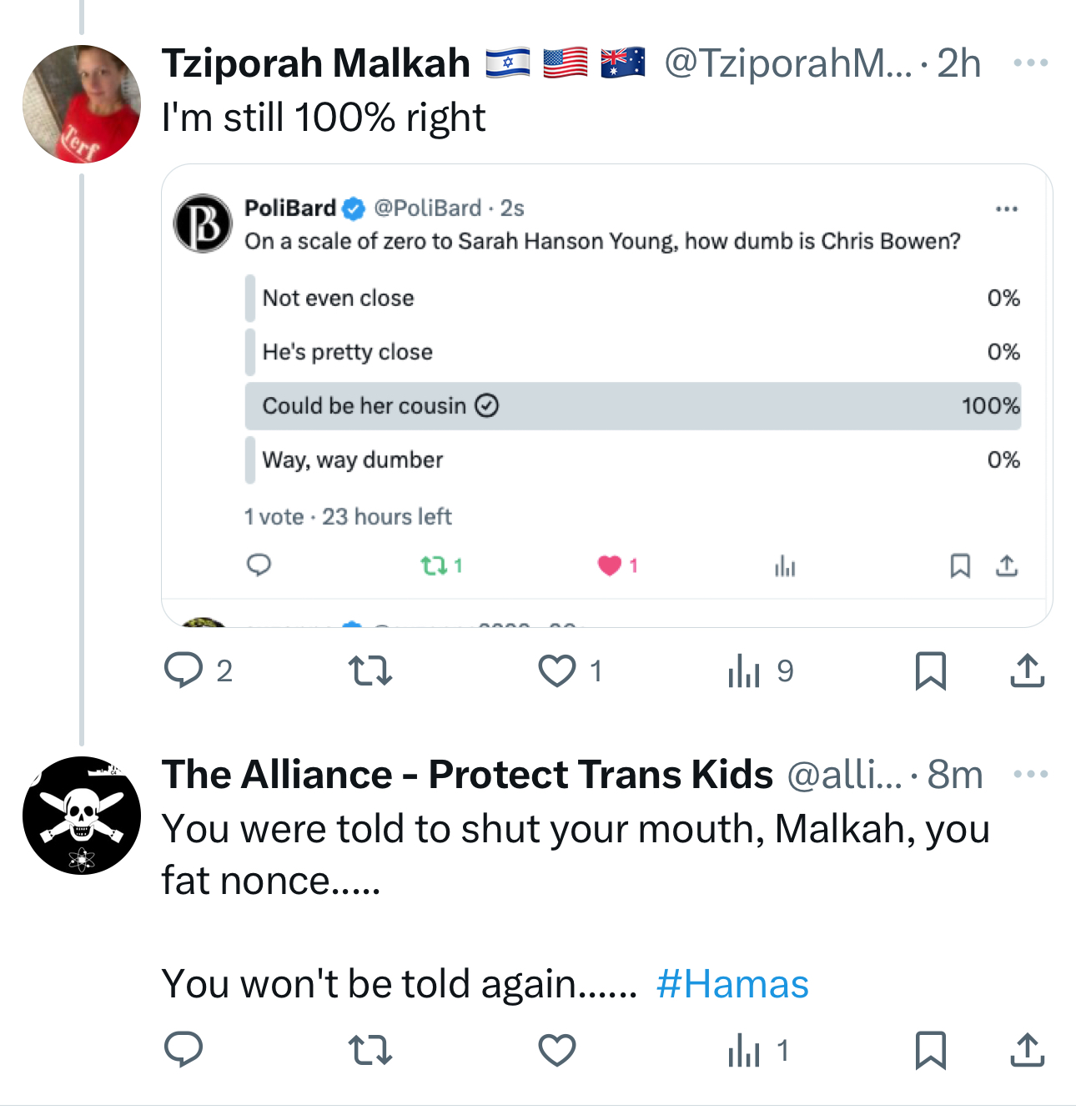The width and height of the screenshot is (1076, 1120).
Task: Reply to The Alliance's tweet
Action: pos(184,1050)
